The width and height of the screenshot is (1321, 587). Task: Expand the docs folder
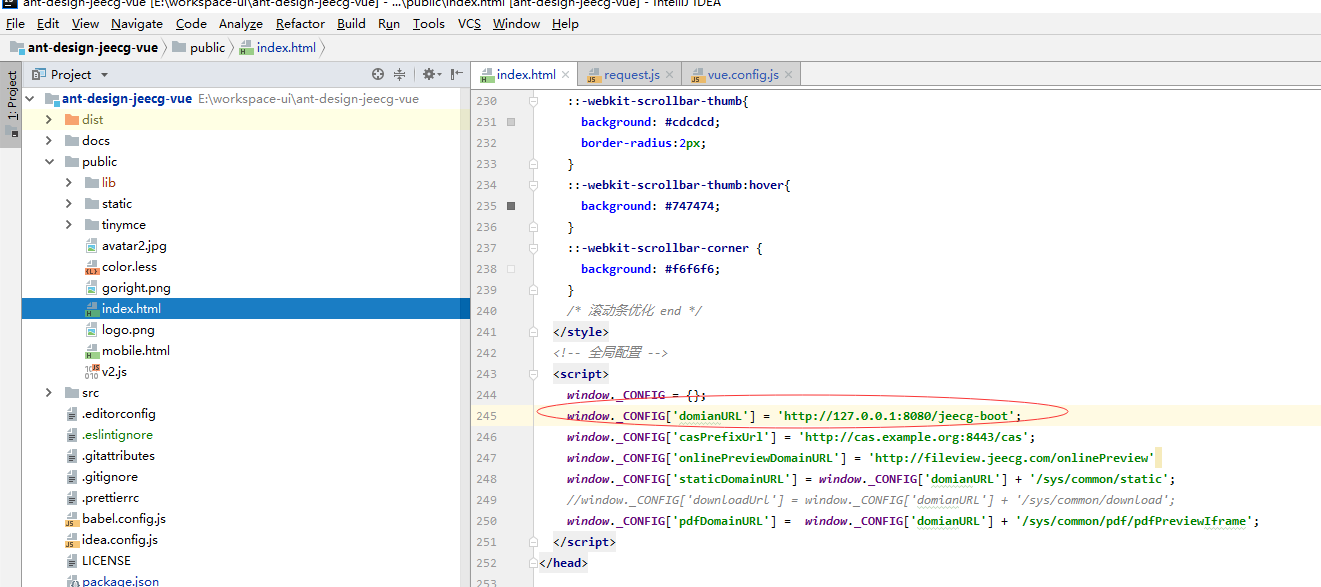pos(48,141)
